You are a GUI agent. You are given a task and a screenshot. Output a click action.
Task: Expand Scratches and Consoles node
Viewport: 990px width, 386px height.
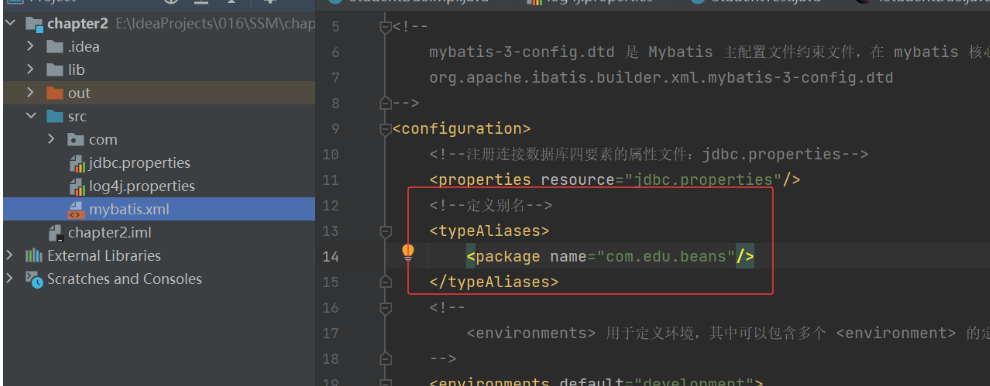coord(9,279)
